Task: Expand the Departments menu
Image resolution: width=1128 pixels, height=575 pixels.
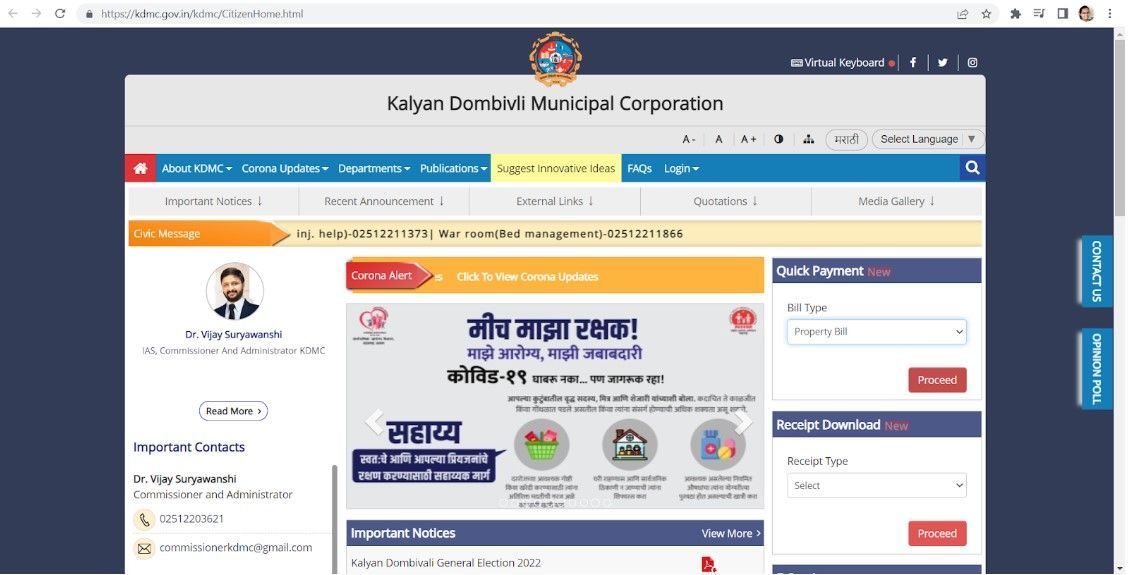Action: click(374, 168)
